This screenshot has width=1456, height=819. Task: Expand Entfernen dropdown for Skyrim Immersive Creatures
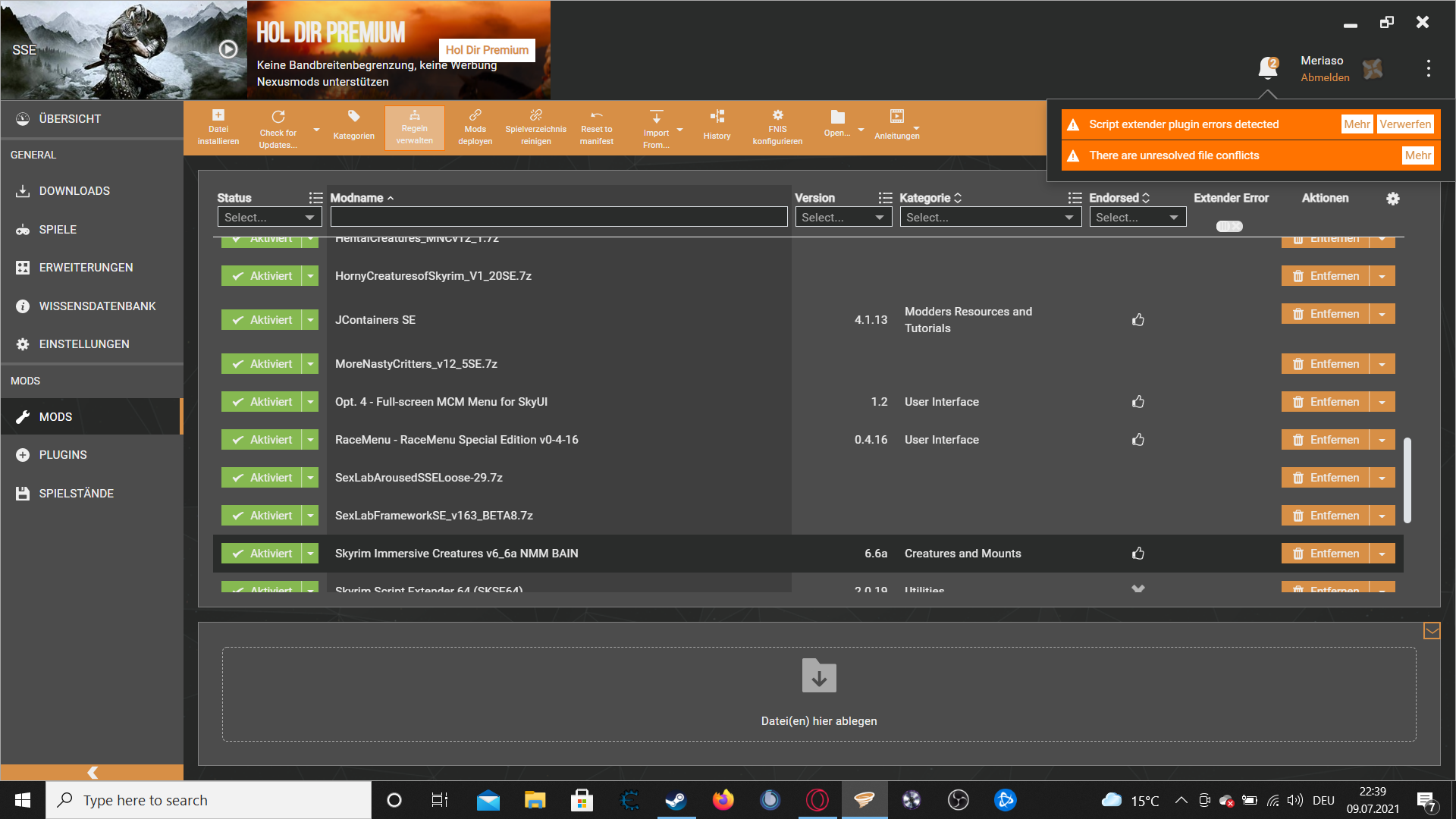(x=1382, y=554)
